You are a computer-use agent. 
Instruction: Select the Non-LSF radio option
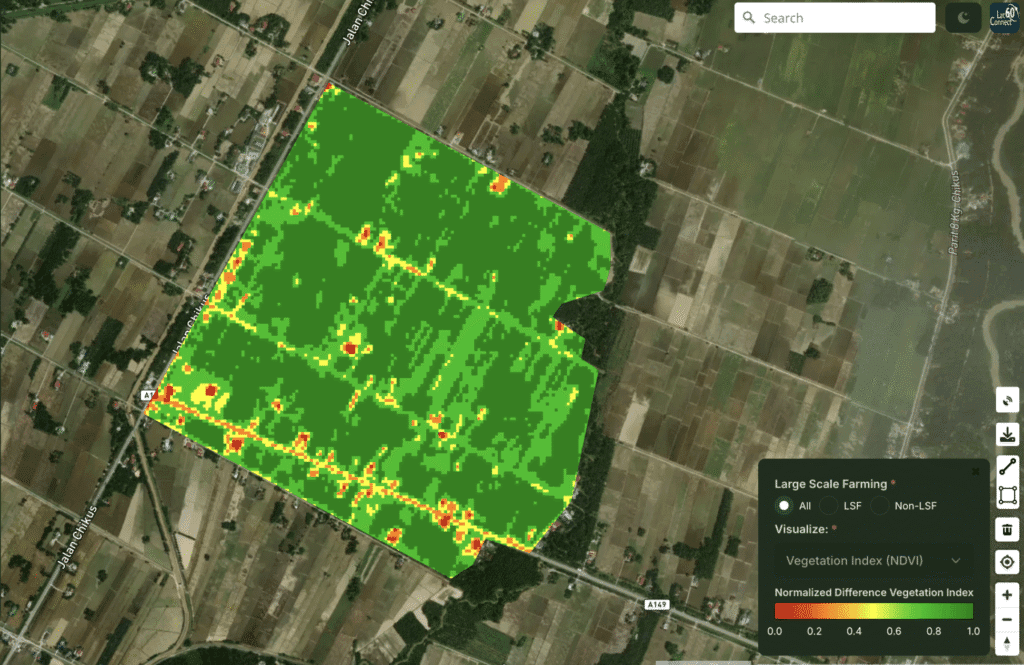tap(880, 506)
